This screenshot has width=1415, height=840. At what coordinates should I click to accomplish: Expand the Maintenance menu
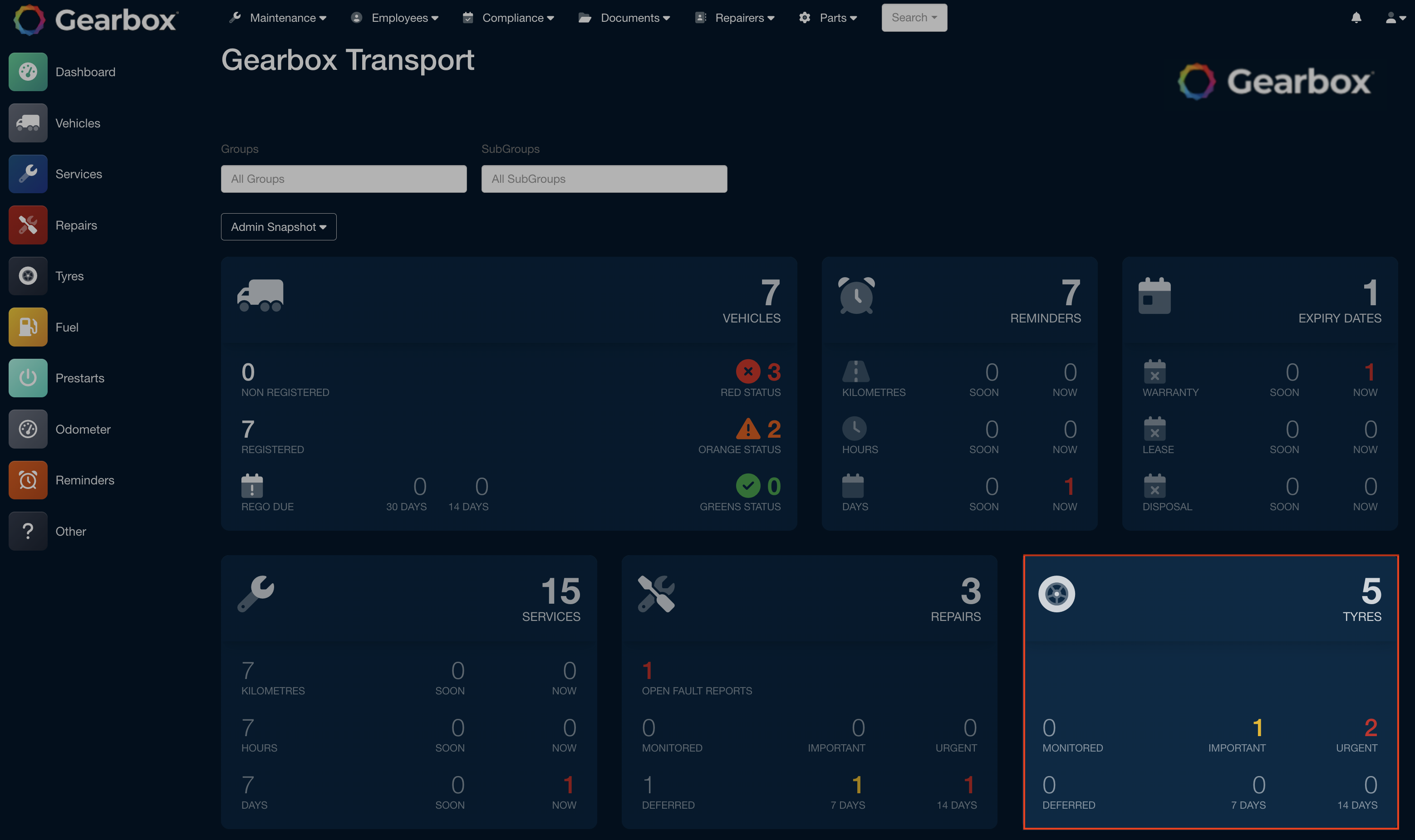(278, 18)
